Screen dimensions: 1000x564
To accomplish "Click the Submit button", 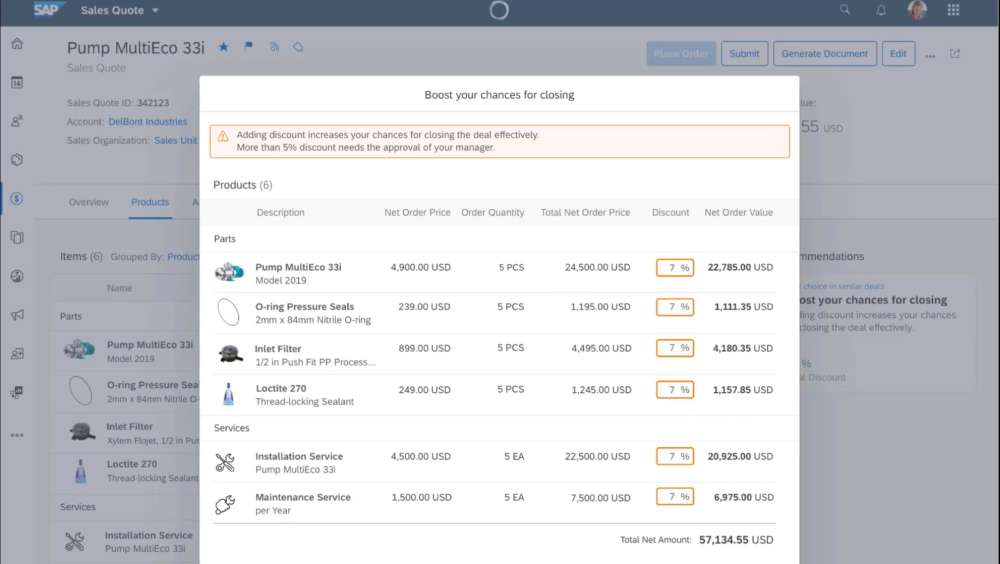I will click(x=744, y=54).
